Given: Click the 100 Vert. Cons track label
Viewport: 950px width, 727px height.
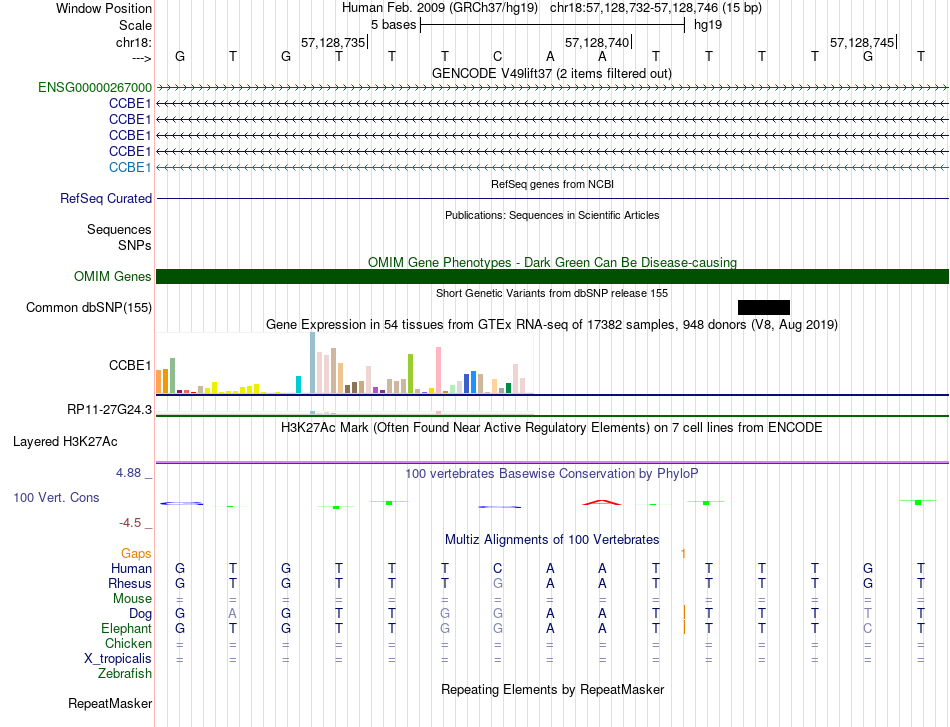Looking at the screenshot, I should (56, 497).
